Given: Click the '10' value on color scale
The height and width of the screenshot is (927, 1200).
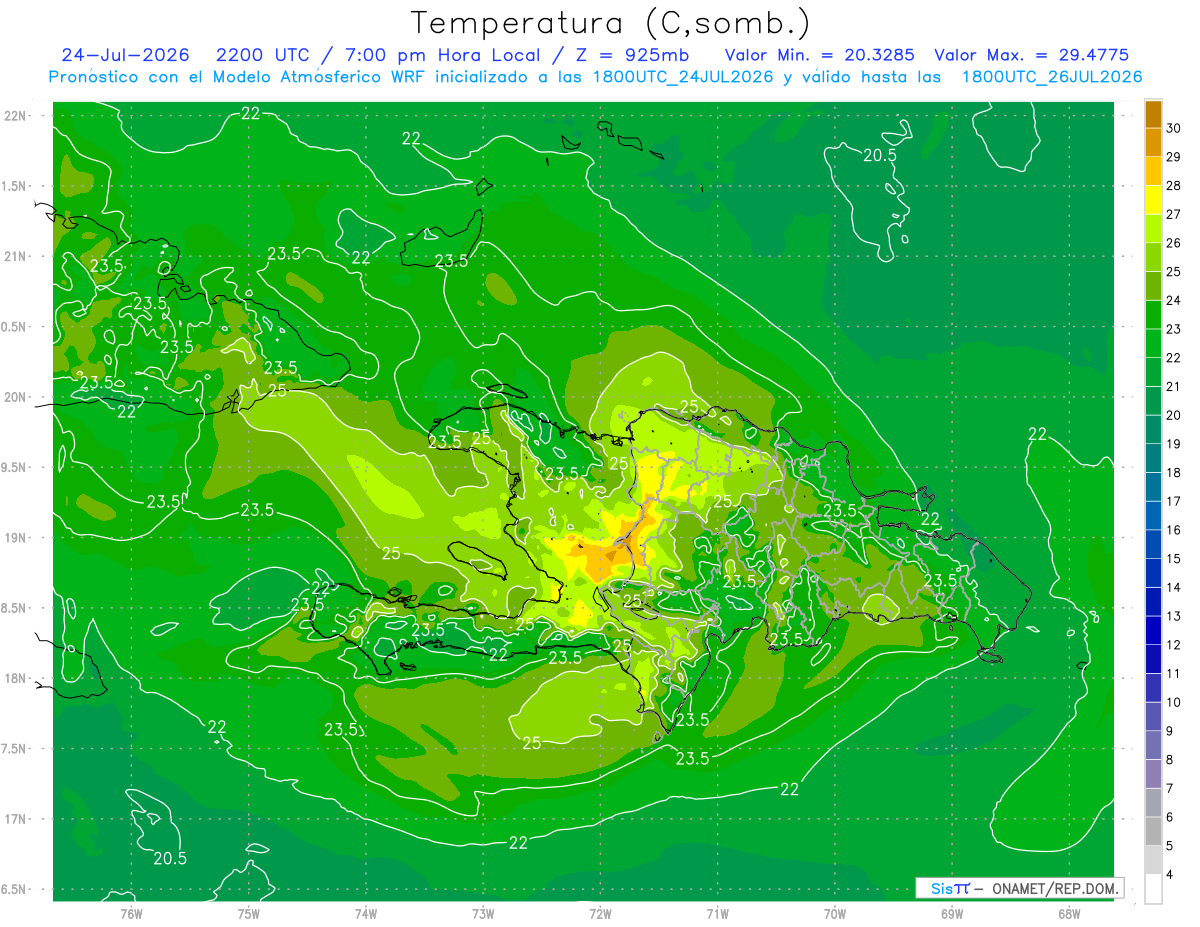Looking at the screenshot, I should [x=1174, y=703].
